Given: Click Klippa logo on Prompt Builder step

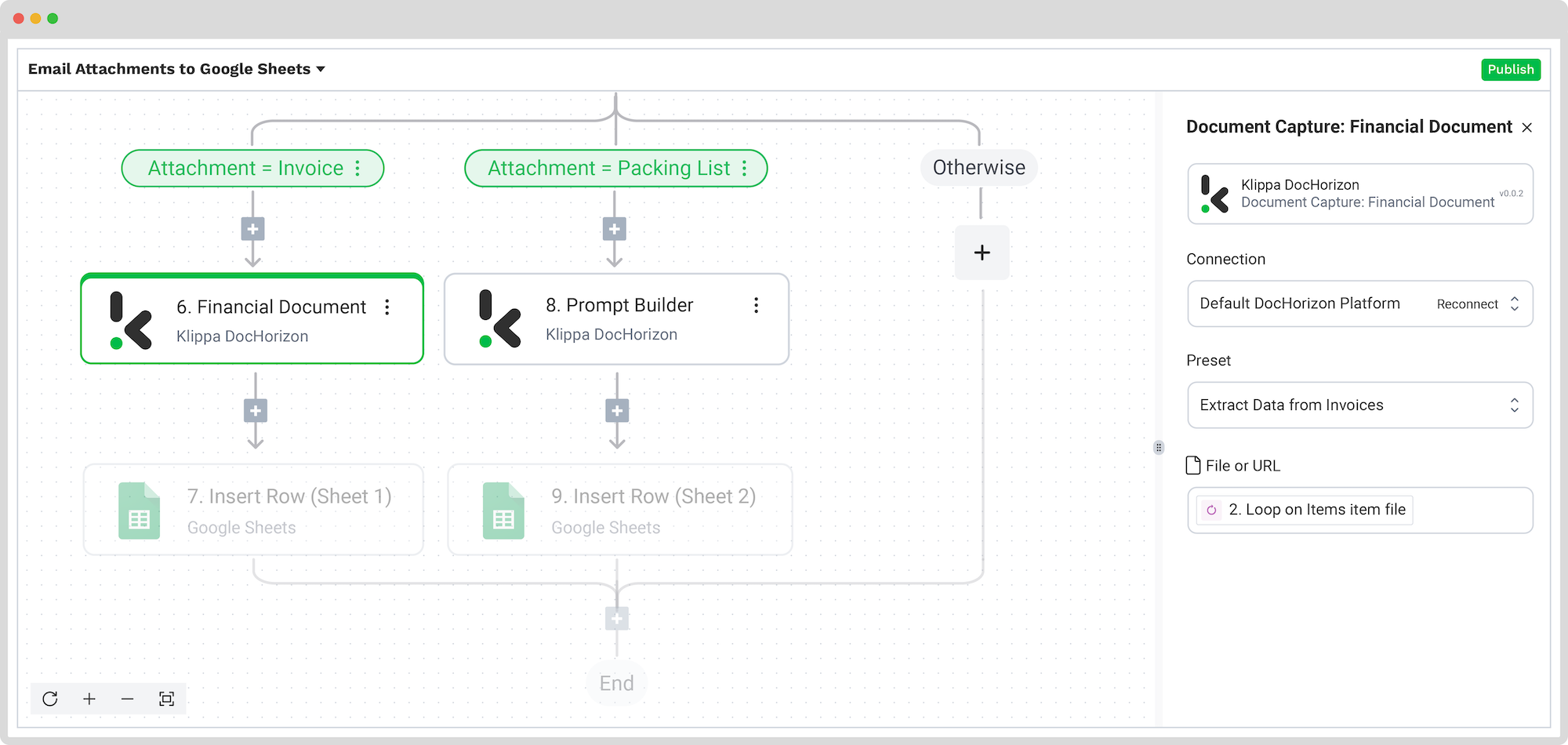Looking at the screenshot, I should (500, 318).
